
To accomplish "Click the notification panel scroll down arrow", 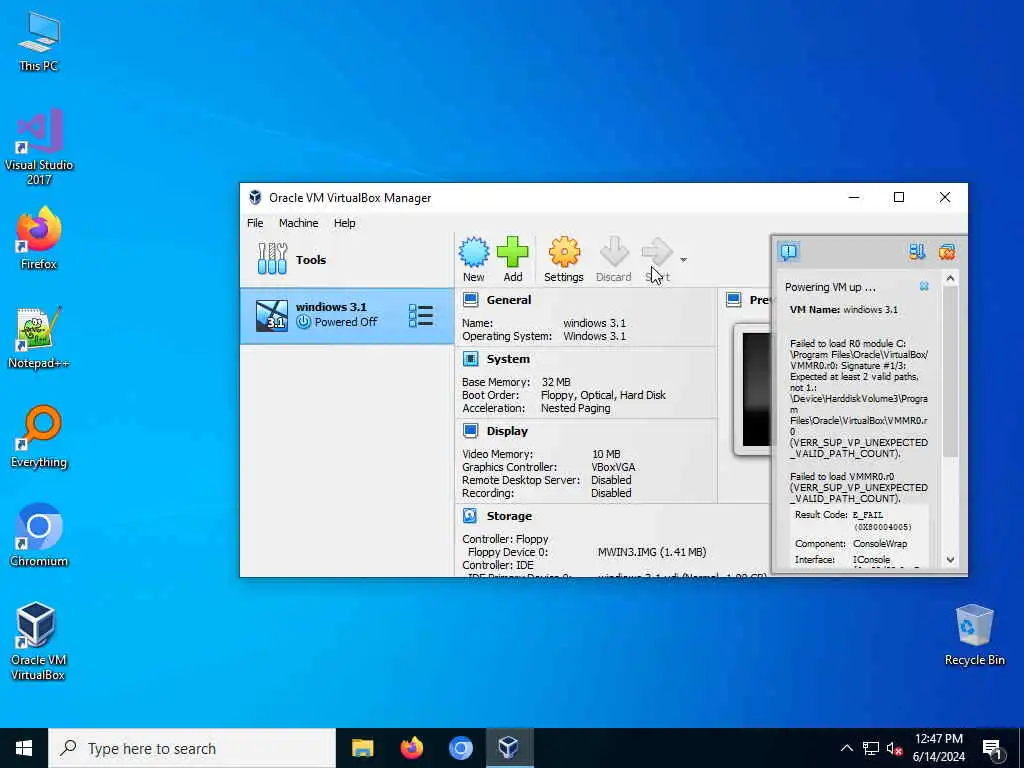I will [x=950, y=560].
